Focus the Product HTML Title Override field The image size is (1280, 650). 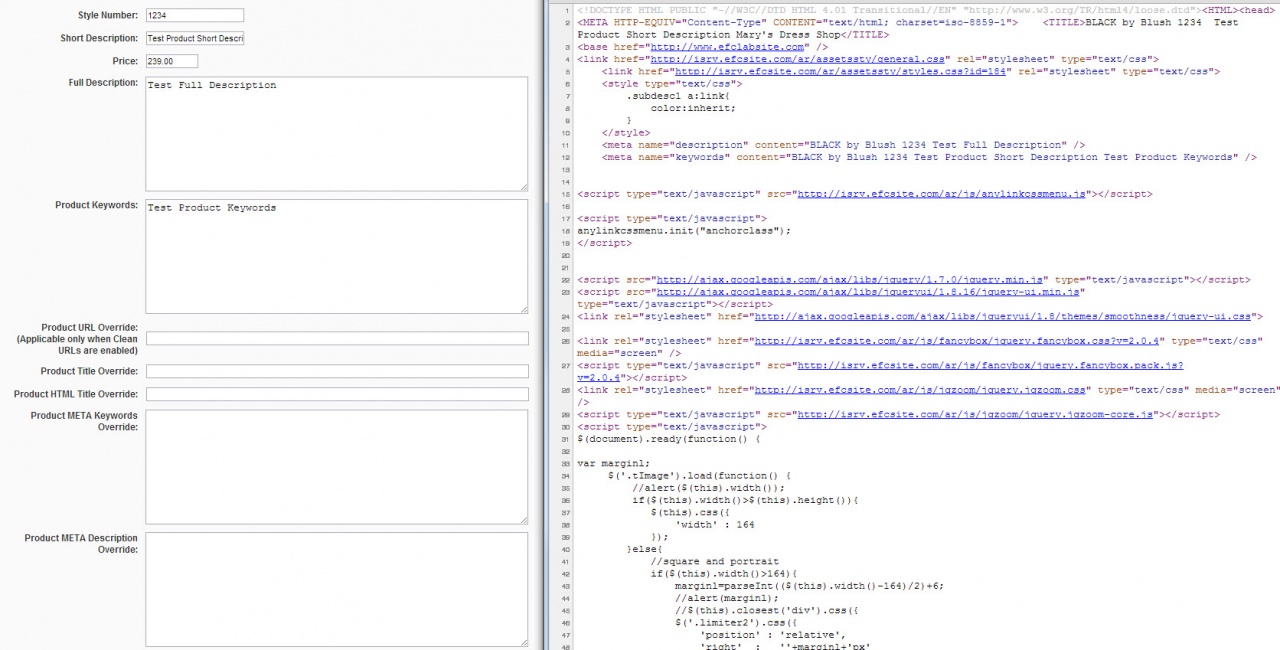(336, 394)
